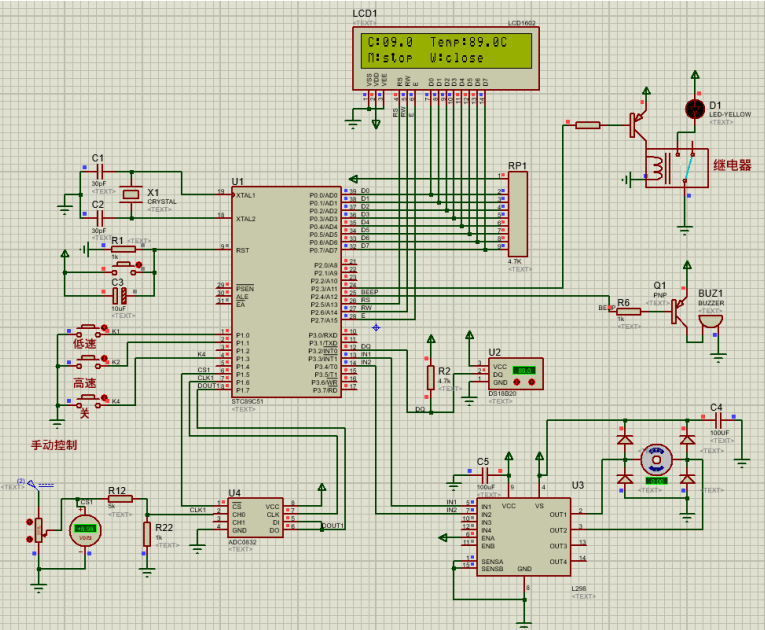The width and height of the screenshot is (765, 630).
Task: Select capacitor C2
Action: [x=100, y=218]
